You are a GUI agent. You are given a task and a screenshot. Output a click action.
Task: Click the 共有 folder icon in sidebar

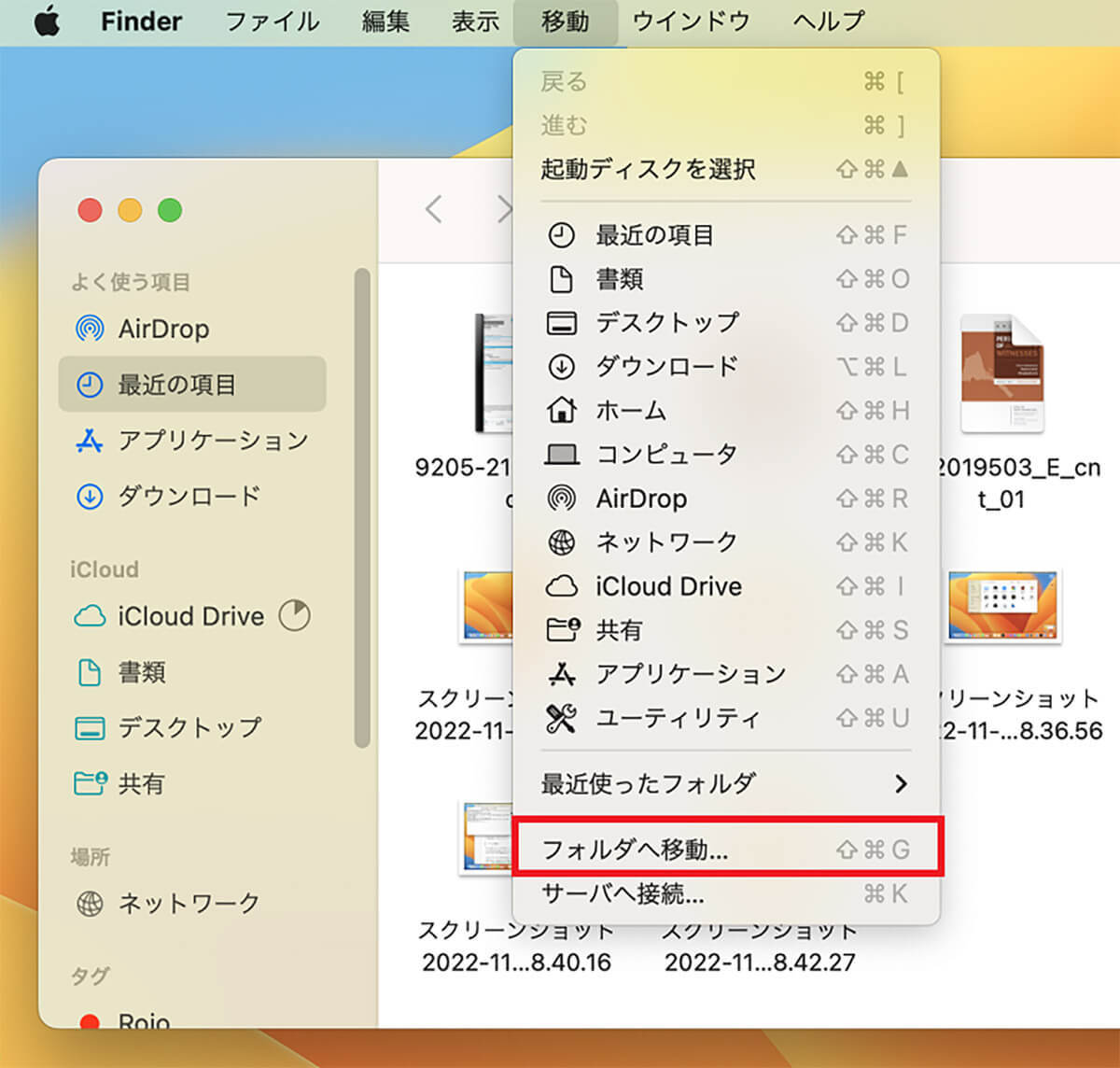coord(90,782)
